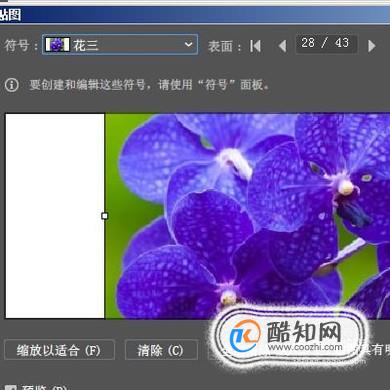This screenshot has height=390, width=390.
Task: Open the 符号 dropdown showing 花三
Action: [120, 44]
